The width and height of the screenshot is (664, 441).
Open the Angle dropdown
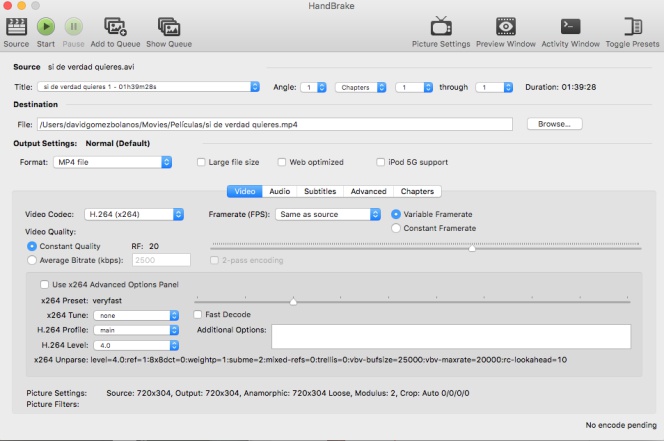[x=313, y=87]
